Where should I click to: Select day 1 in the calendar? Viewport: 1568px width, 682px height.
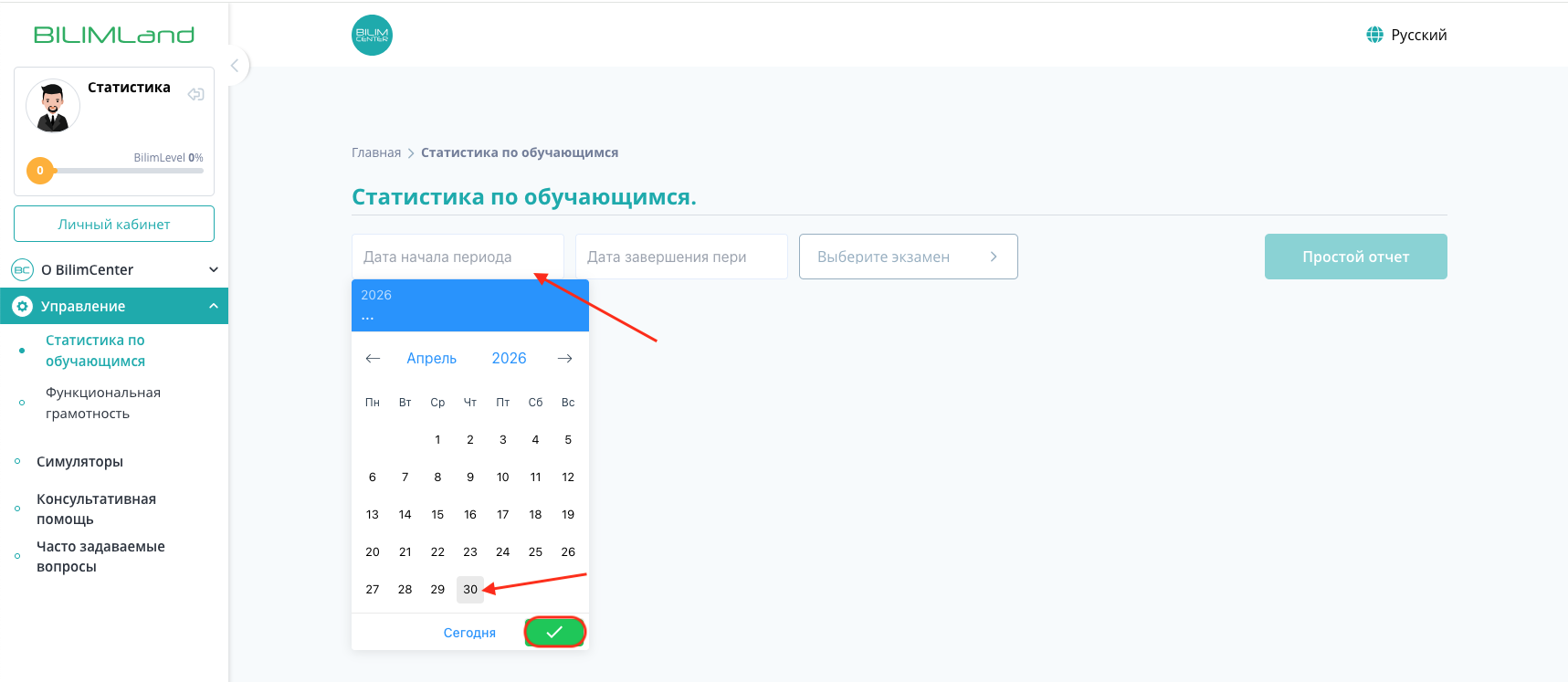click(437, 439)
